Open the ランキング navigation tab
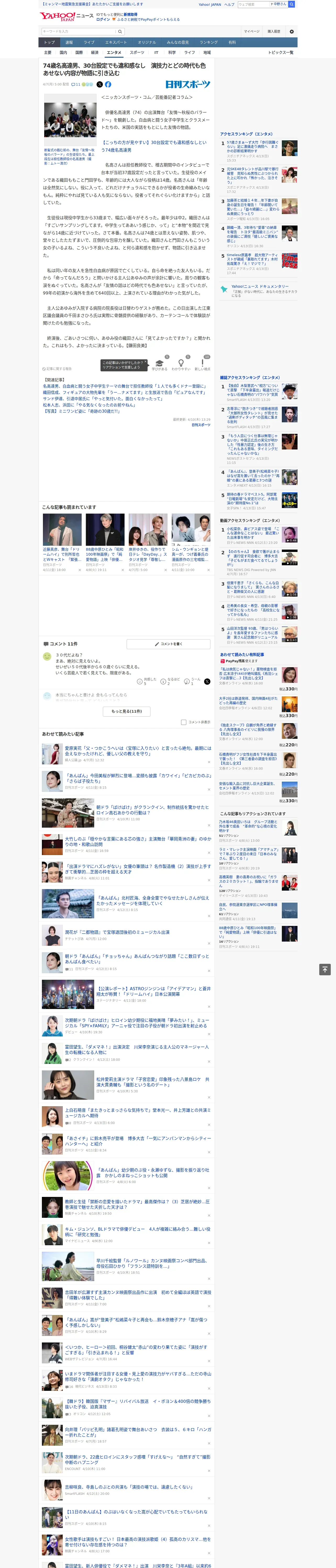 tap(209, 42)
